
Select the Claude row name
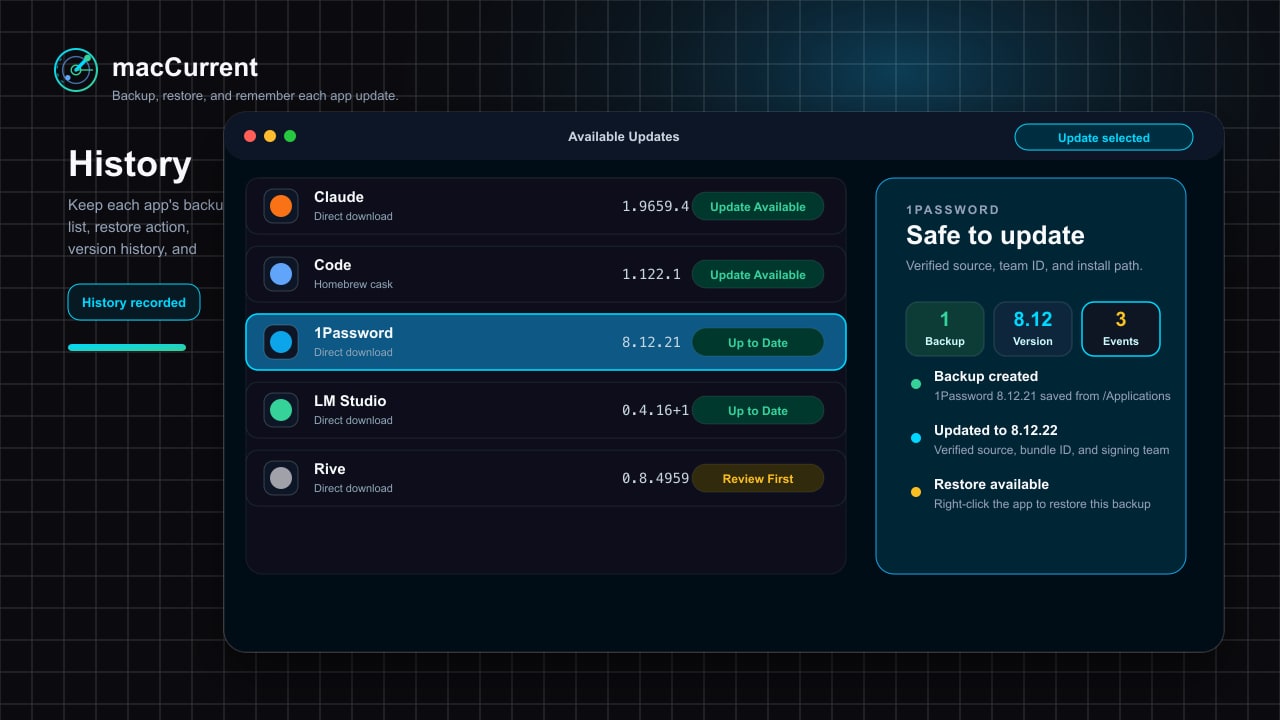[x=339, y=197]
